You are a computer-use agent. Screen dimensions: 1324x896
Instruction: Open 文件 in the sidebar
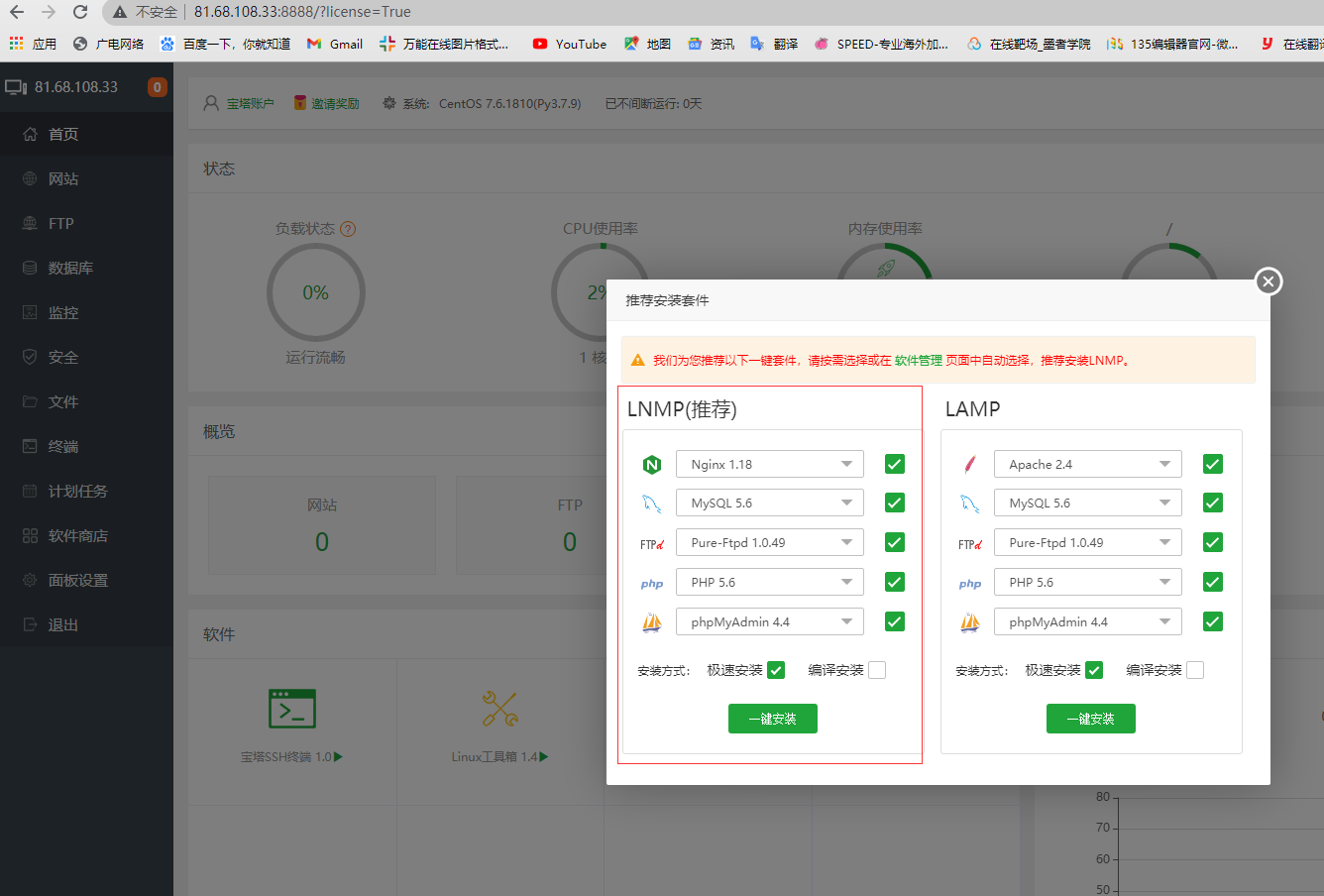coord(86,401)
